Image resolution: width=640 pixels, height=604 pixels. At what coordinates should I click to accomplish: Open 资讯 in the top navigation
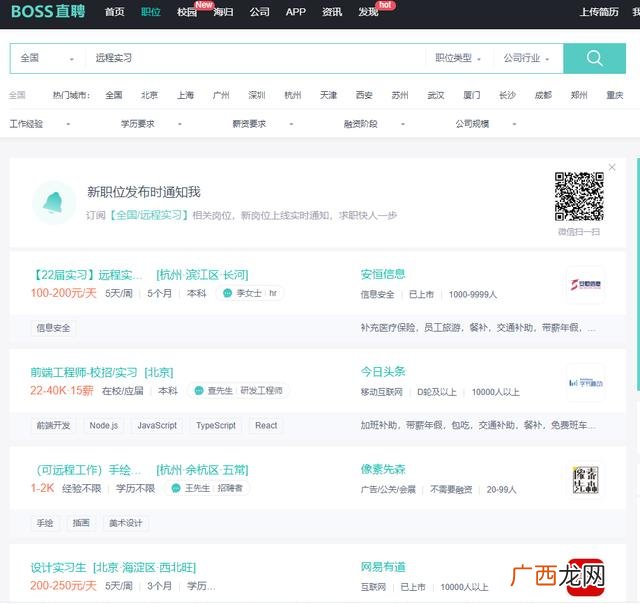tap(332, 12)
